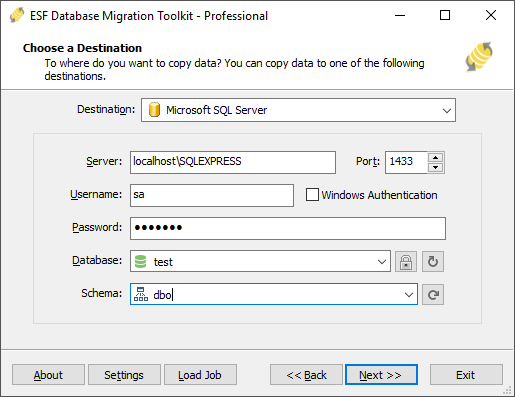Click the About button
The image size is (515, 397).
pos(48,375)
